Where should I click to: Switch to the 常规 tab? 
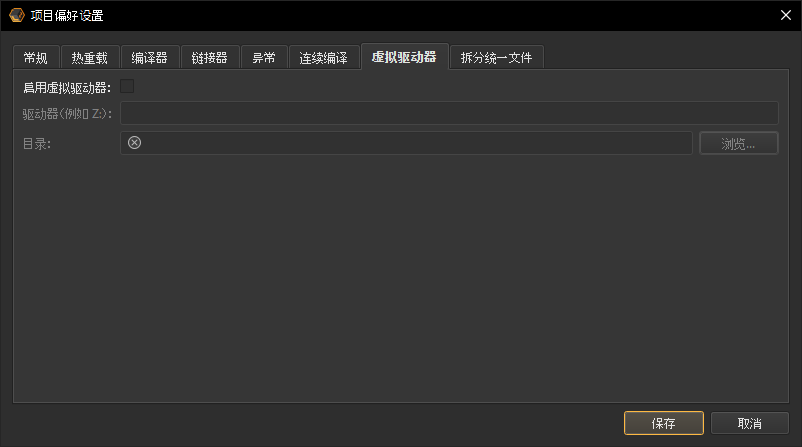point(36,58)
